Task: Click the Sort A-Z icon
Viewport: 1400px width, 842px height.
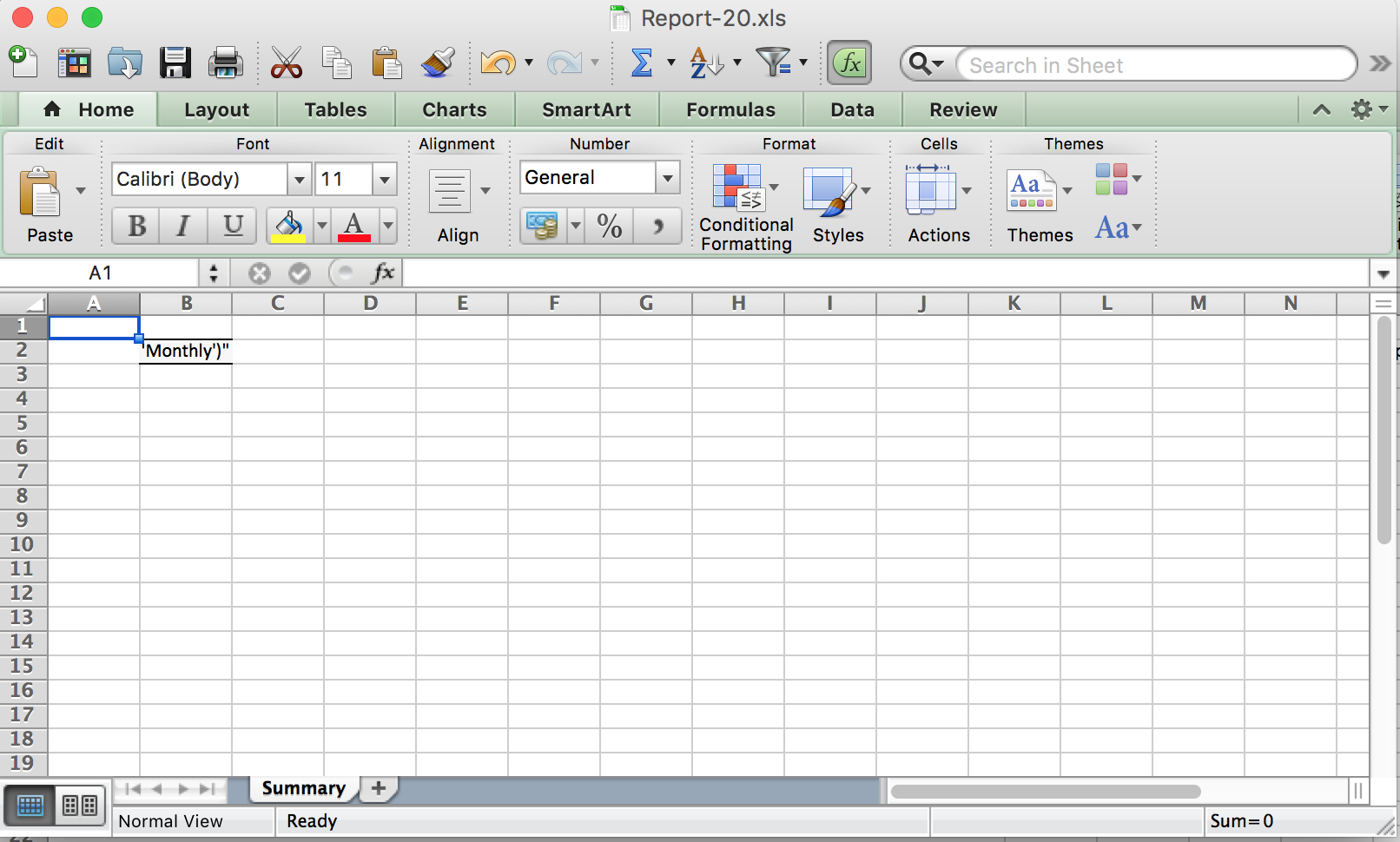Action: 703,62
